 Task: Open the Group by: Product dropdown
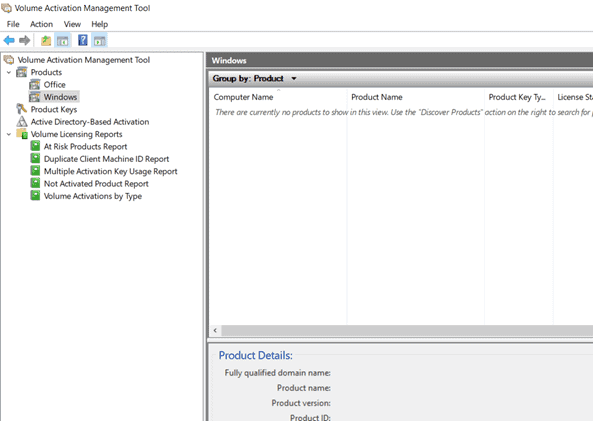click(255, 78)
